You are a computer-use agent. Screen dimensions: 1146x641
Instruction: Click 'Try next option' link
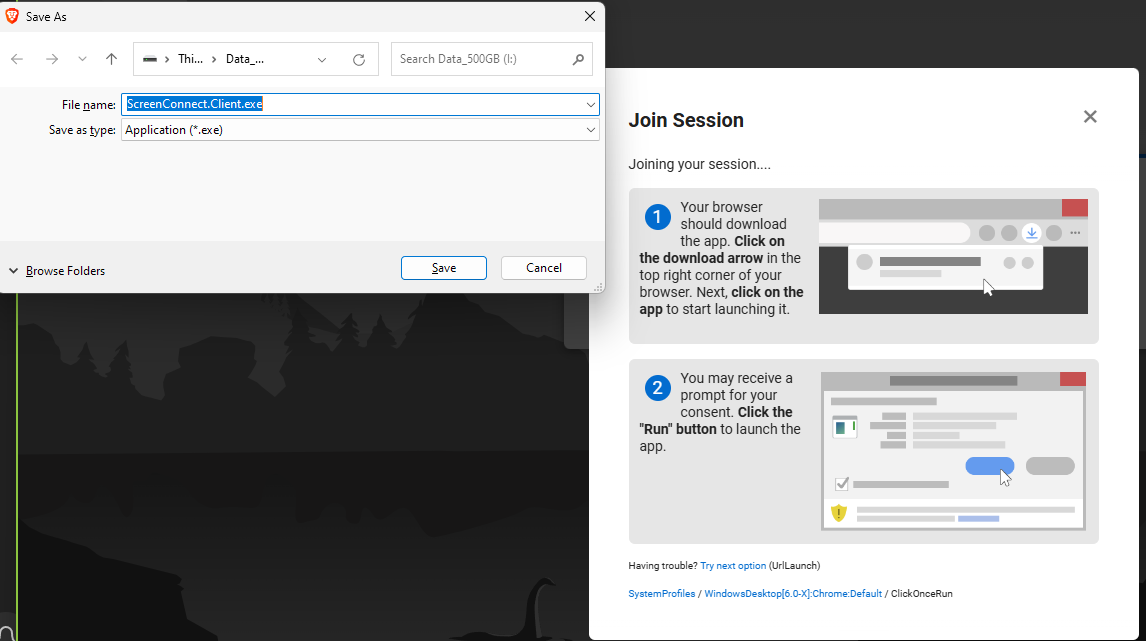point(733,566)
